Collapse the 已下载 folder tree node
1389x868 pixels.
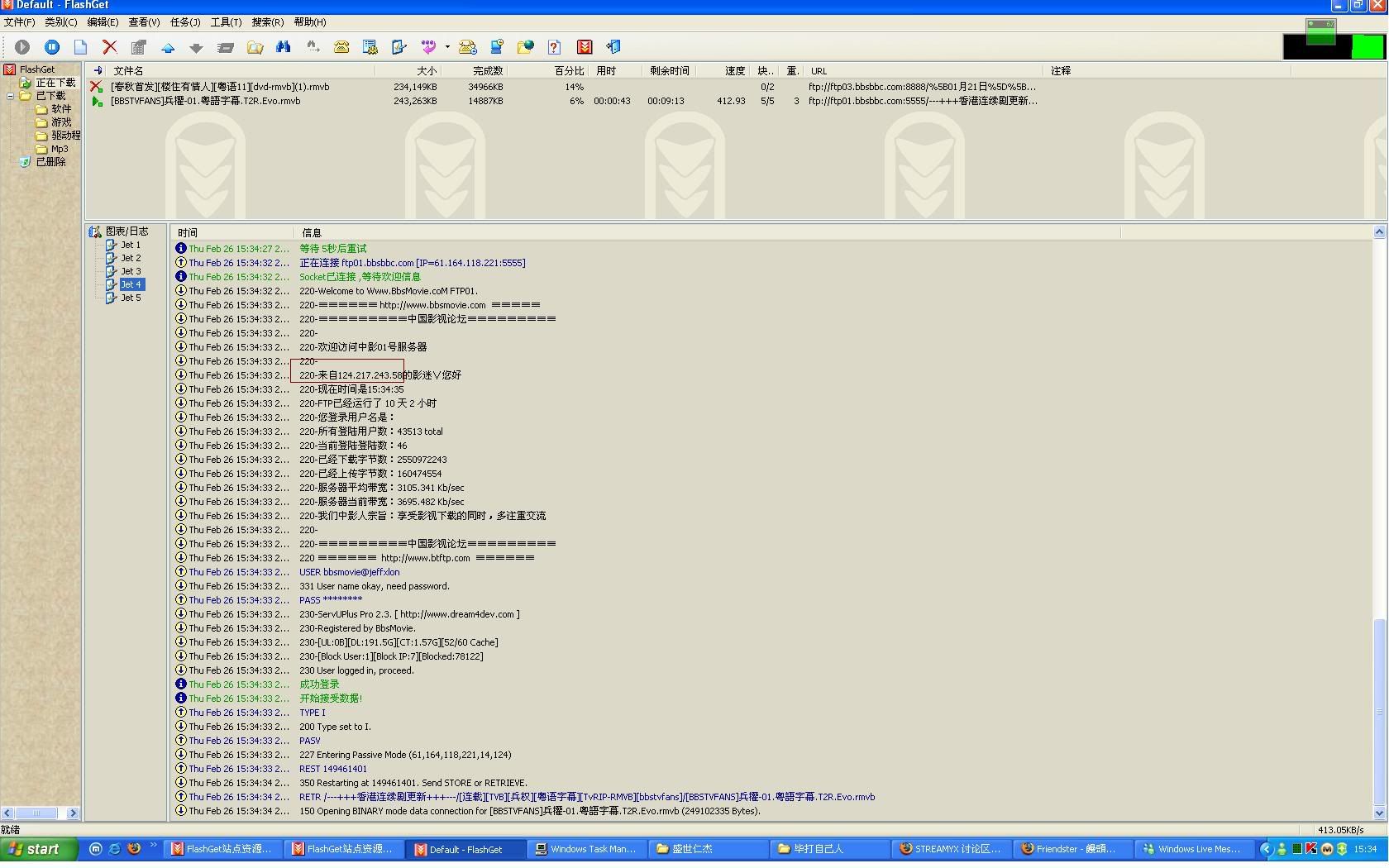point(11,96)
